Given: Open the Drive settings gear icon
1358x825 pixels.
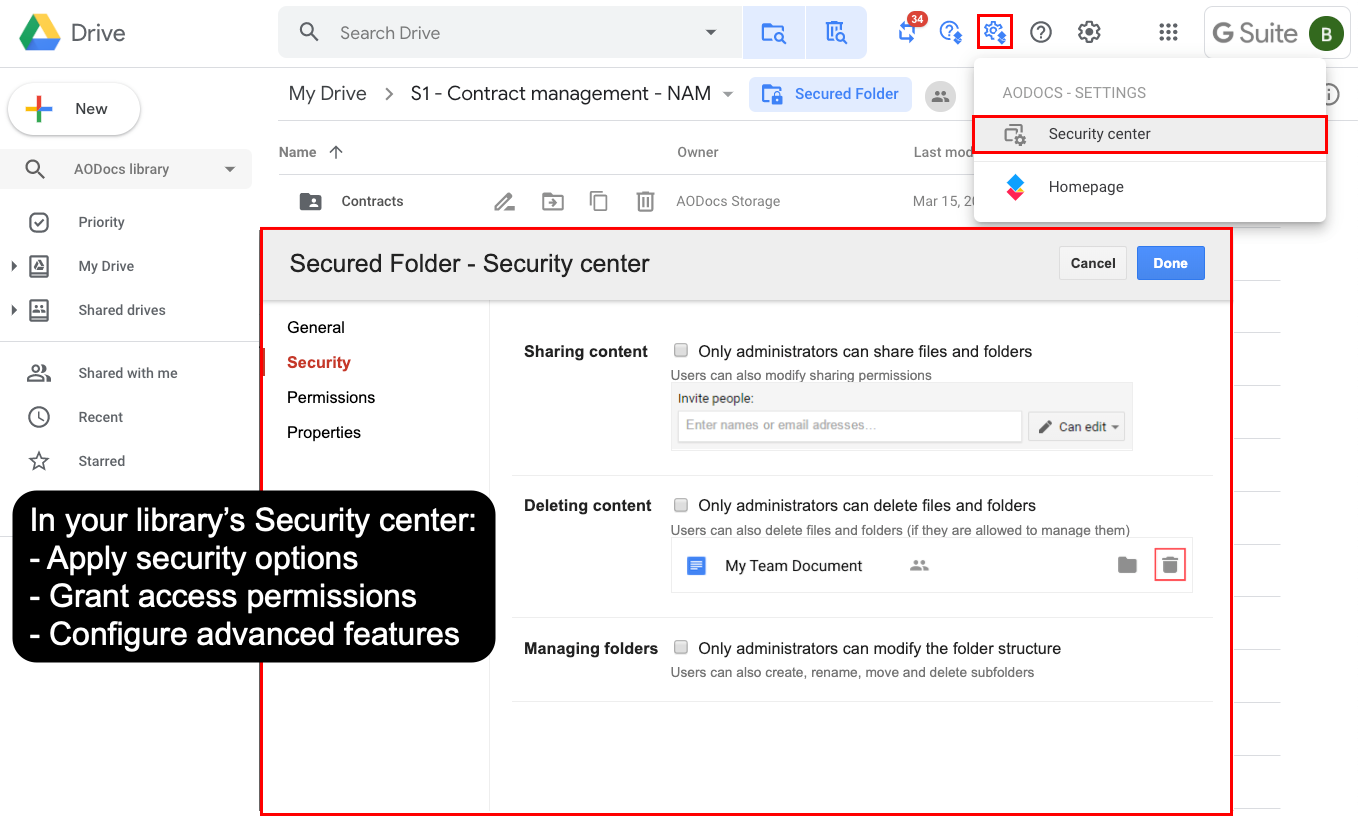Looking at the screenshot, I should click(1089, 33).
